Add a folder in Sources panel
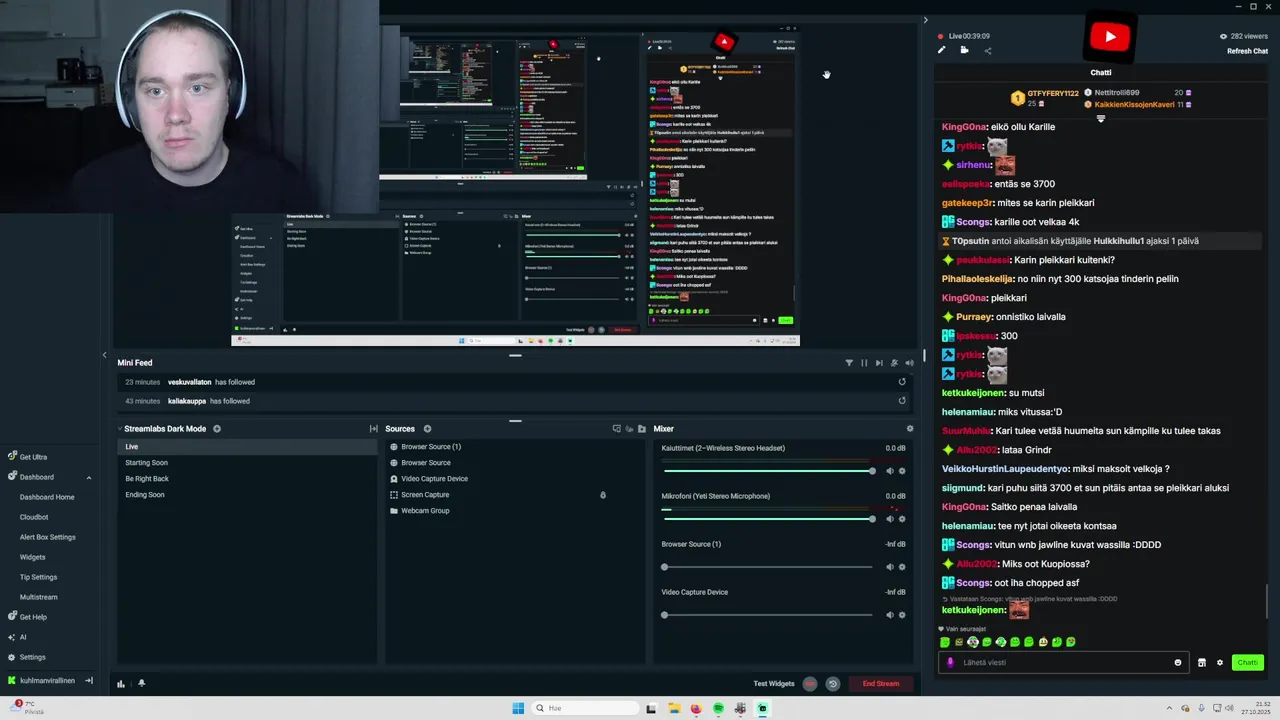Image resolution: width=1280 pixels, height=720 pixels. pyautogui.click(x=642, y=429)
